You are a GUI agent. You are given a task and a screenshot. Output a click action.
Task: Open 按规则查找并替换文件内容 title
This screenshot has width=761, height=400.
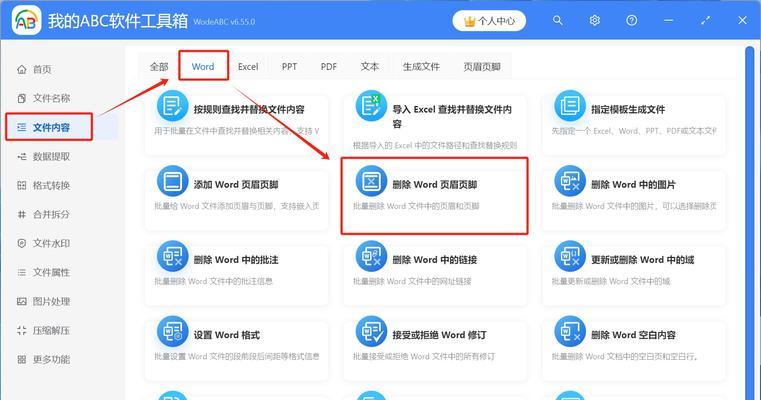click(249, 110)
